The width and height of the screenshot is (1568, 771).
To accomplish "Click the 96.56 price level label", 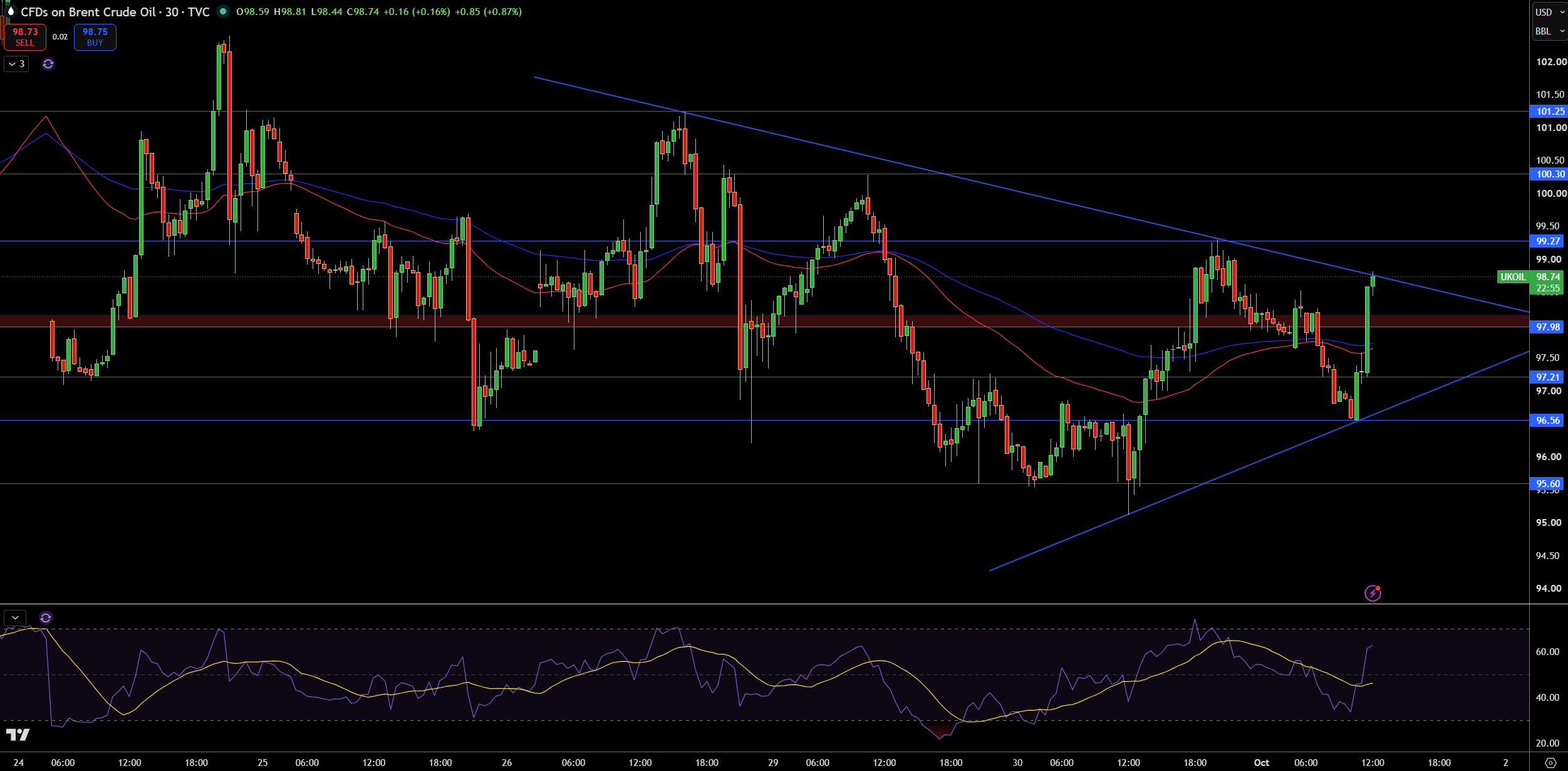I will [1547, 421].
